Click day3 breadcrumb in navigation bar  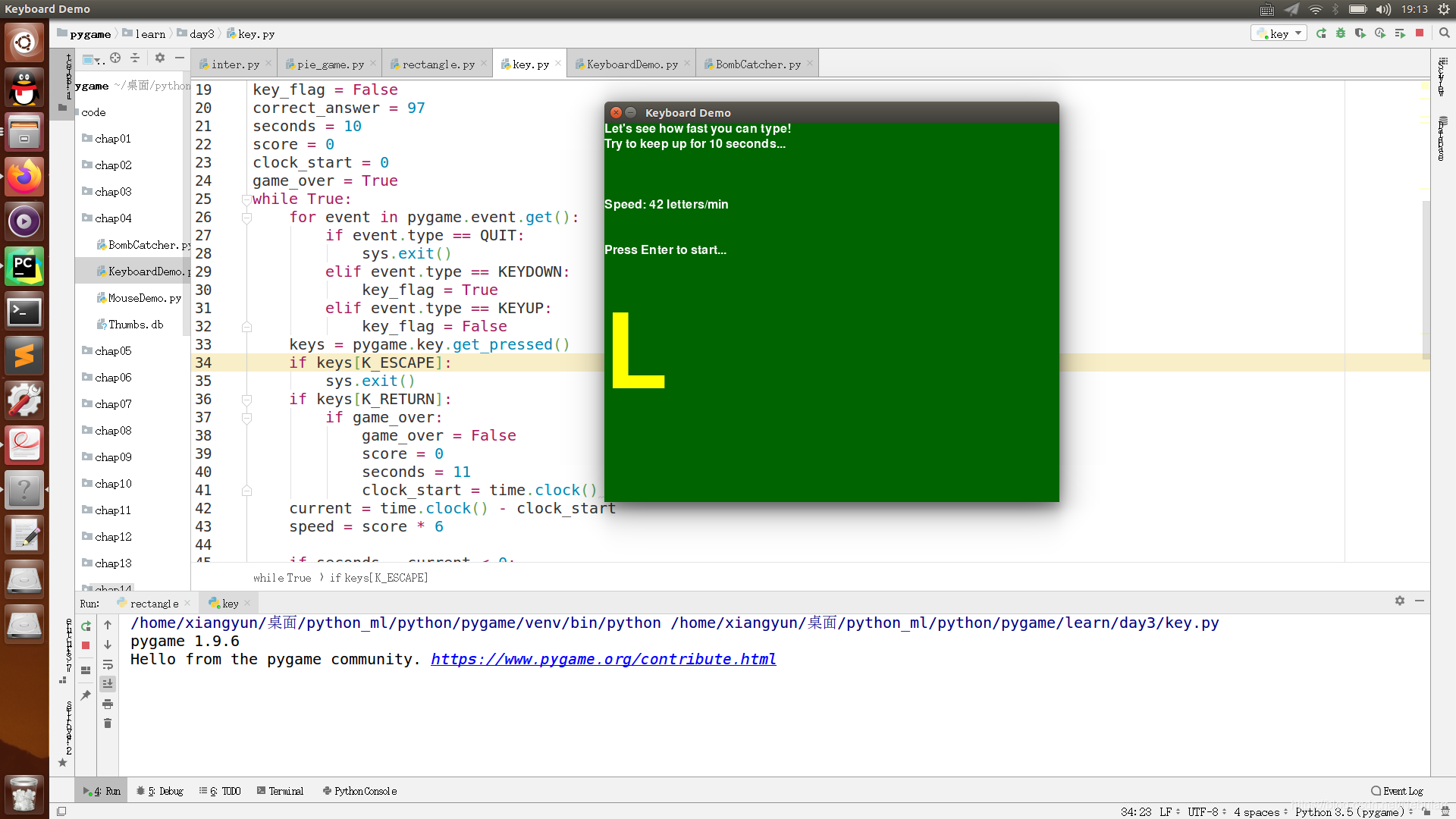[x=196, y=33]
